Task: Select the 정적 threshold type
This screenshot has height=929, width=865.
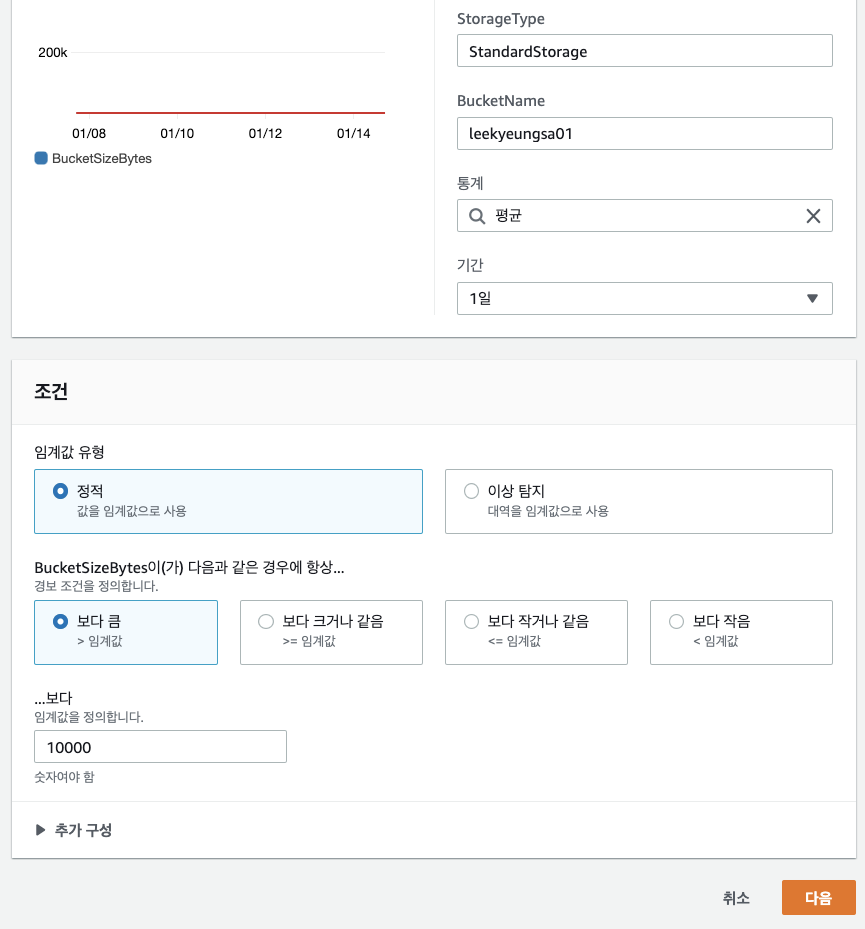Action: (61, 491)
